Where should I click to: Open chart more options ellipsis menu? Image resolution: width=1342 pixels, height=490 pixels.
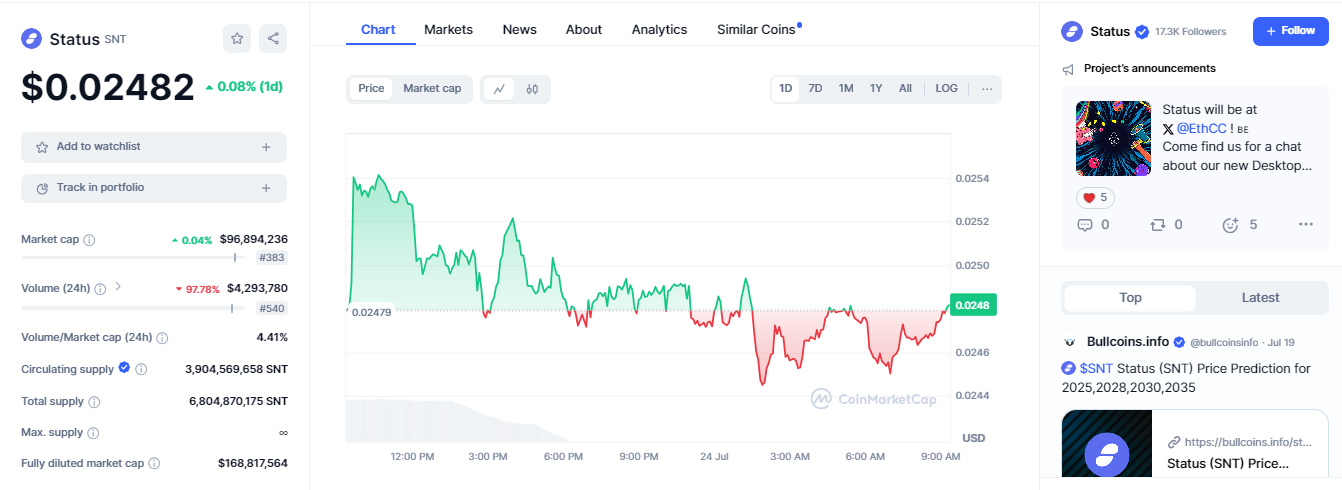point(987,89)
